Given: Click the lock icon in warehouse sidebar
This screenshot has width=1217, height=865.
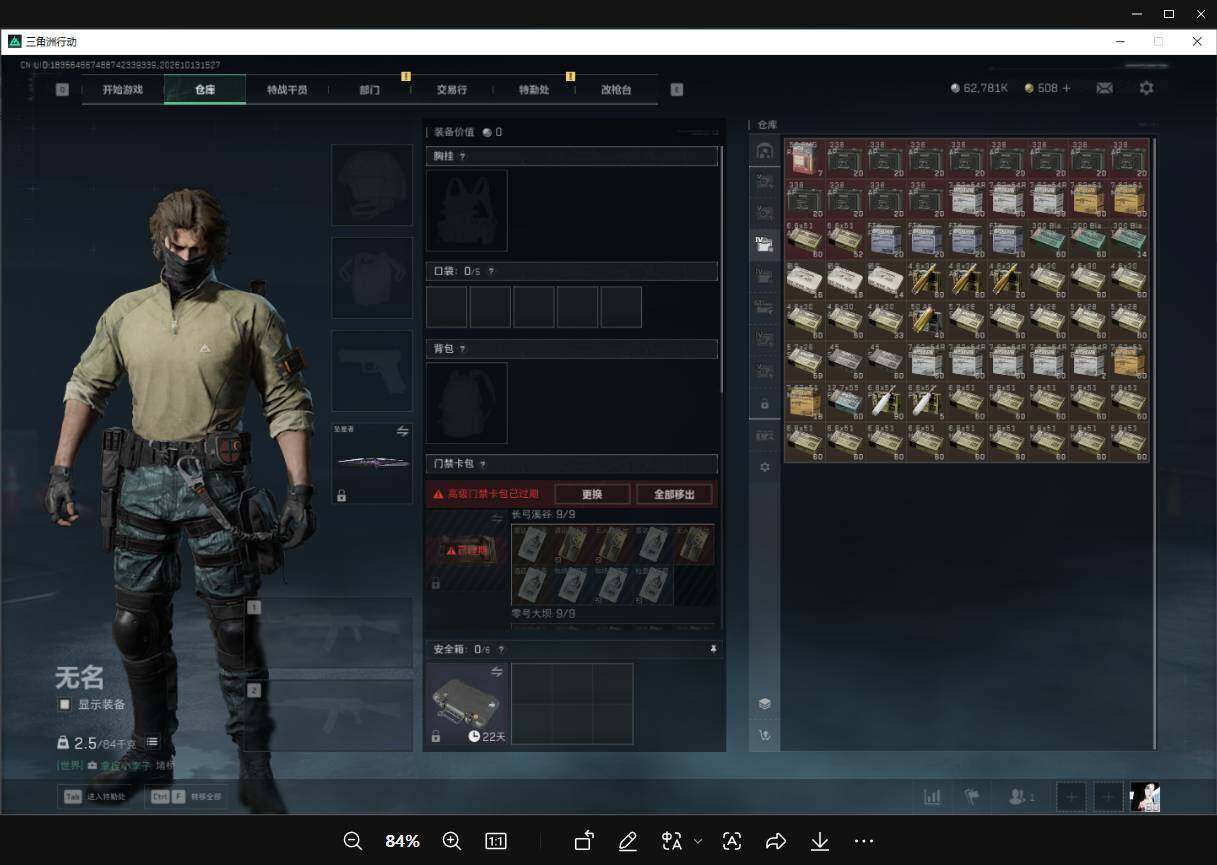Looking at the screenshot, I should click(x=765, y=404).
